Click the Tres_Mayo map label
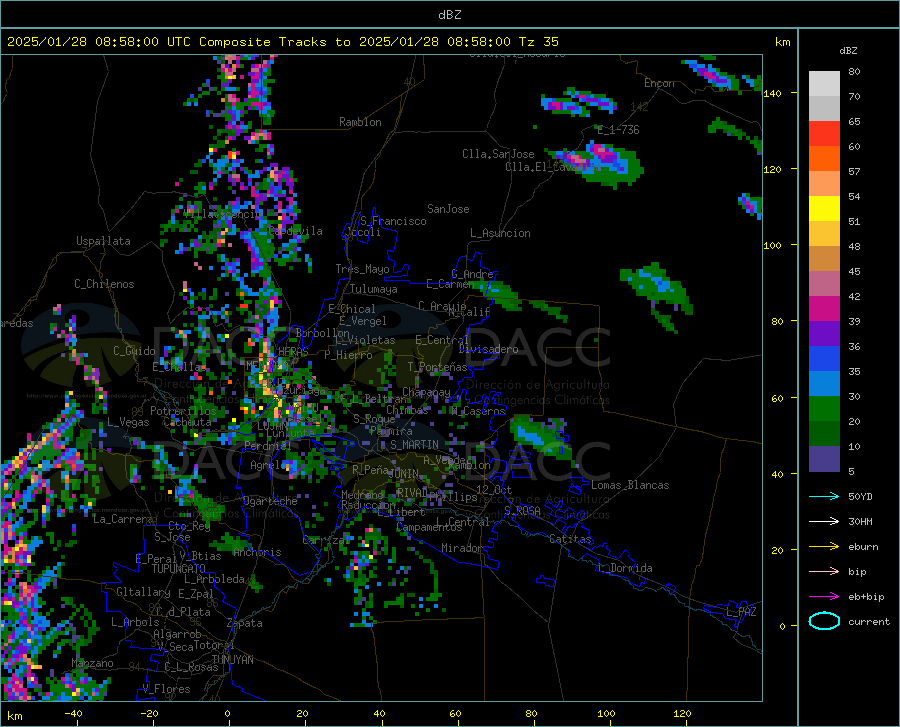Screen dimensions: 900x727 (362, 269)
